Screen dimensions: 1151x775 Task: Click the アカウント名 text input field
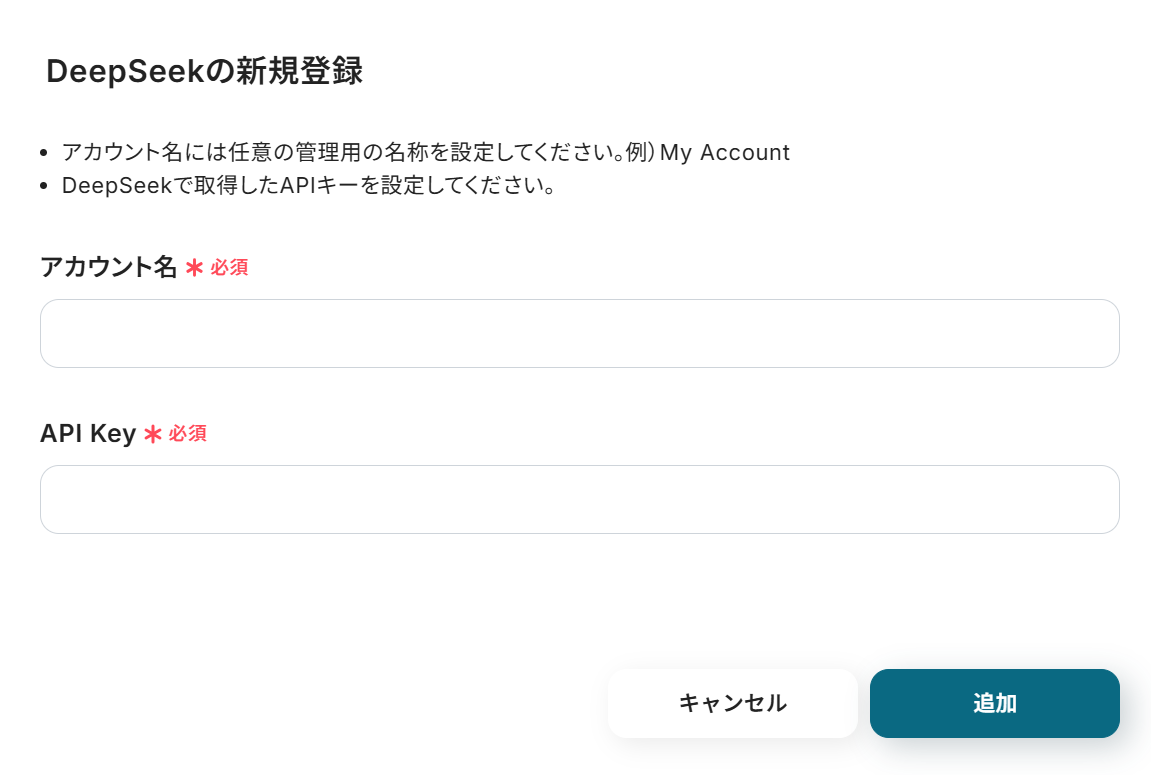pyautogui.click(x=579, y=333)
